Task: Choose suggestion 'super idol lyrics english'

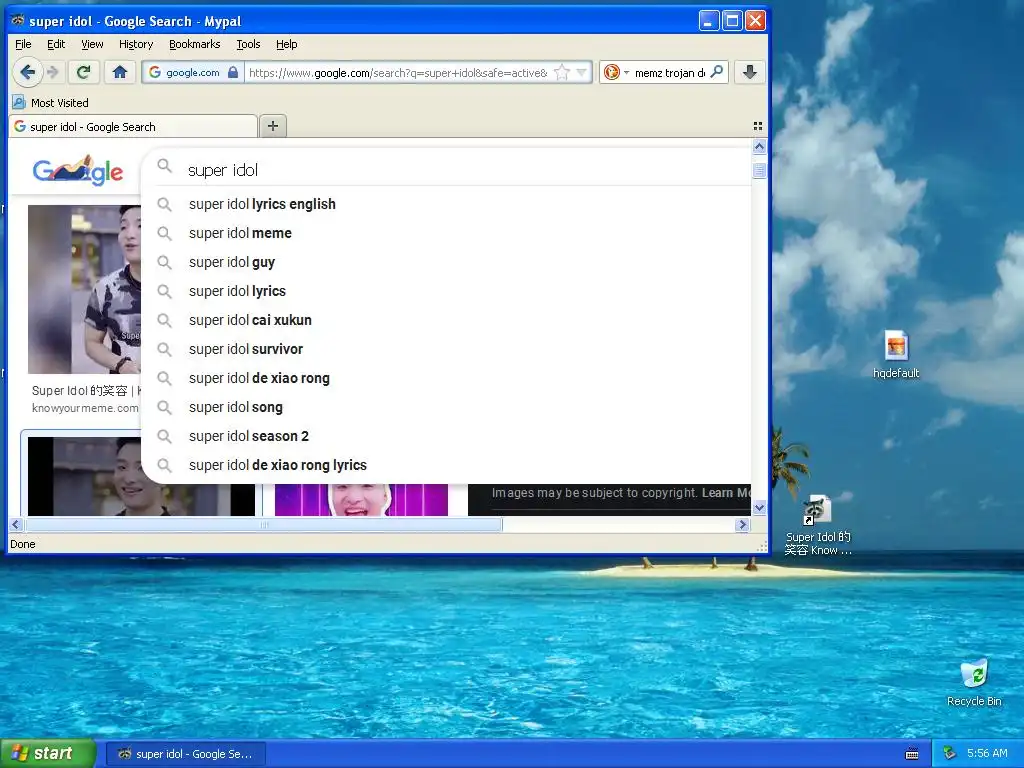Action: pyautogui.click(x=446, y=204)
